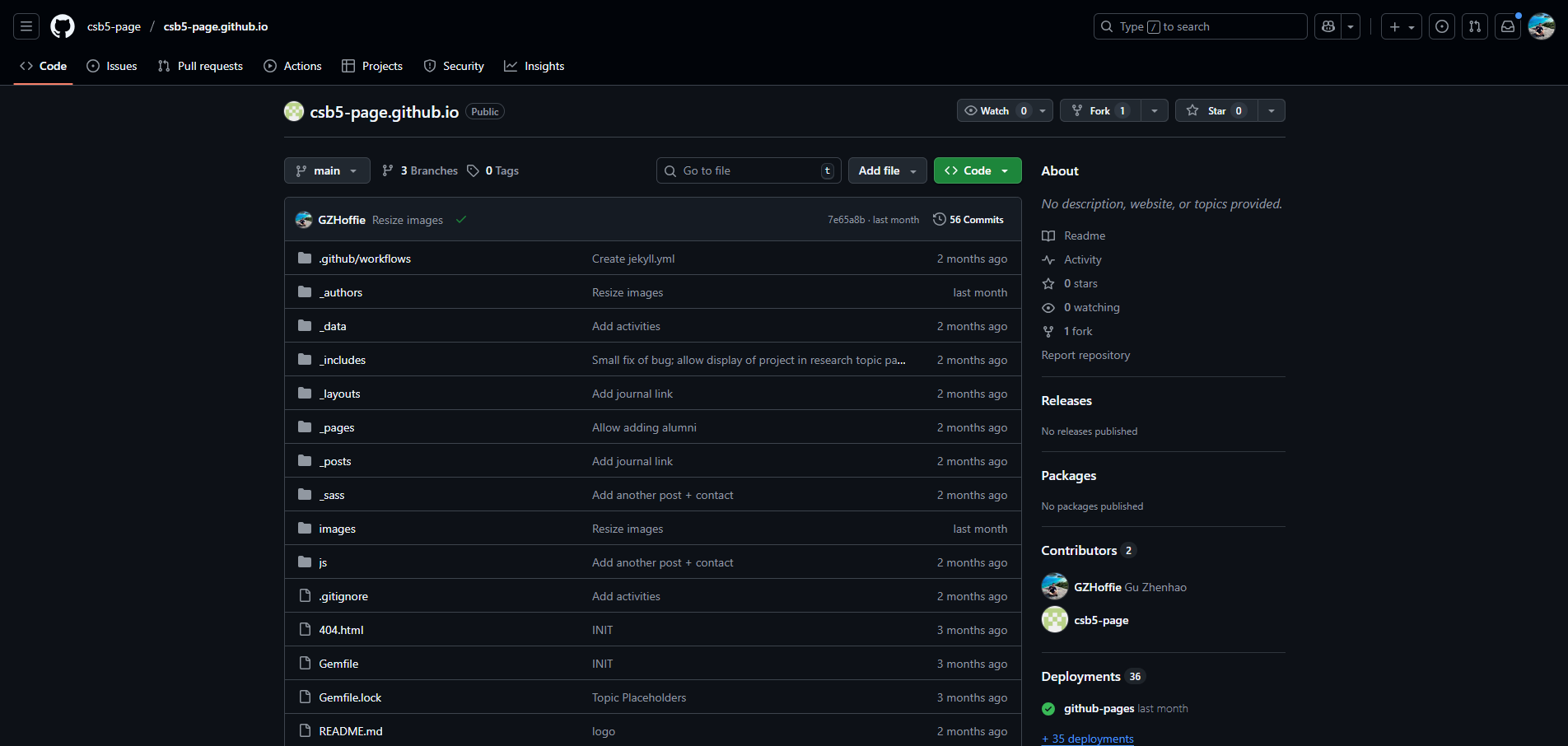Open the green Code dropdown

pyautogui.click(x=977, y=170)
